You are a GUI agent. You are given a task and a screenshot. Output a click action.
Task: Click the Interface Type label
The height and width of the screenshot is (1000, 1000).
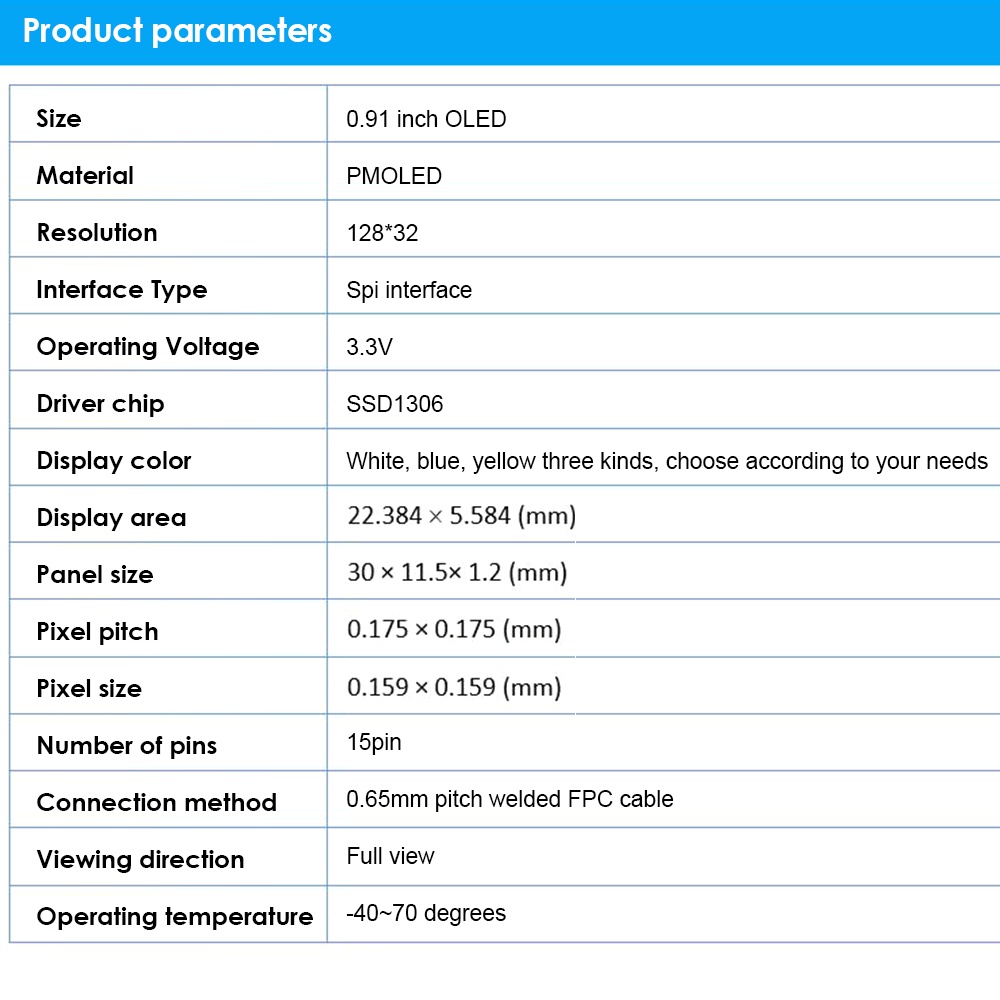click(122, 290)
